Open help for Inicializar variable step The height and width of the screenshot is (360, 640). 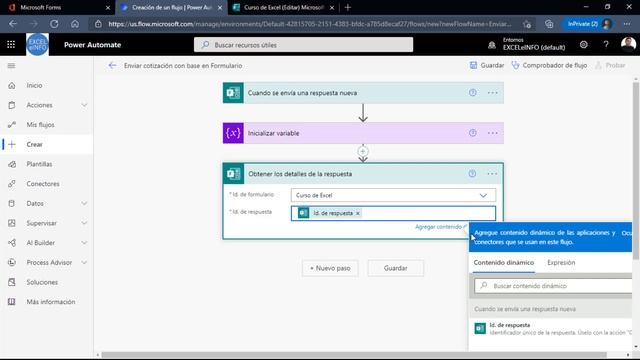(x=472, y=133)
